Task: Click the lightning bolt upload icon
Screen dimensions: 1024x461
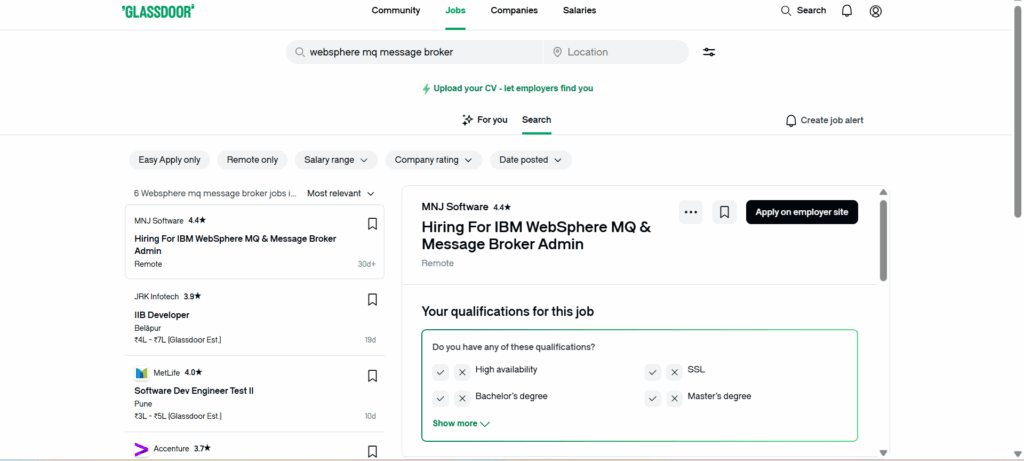Action: pos(426,88)
